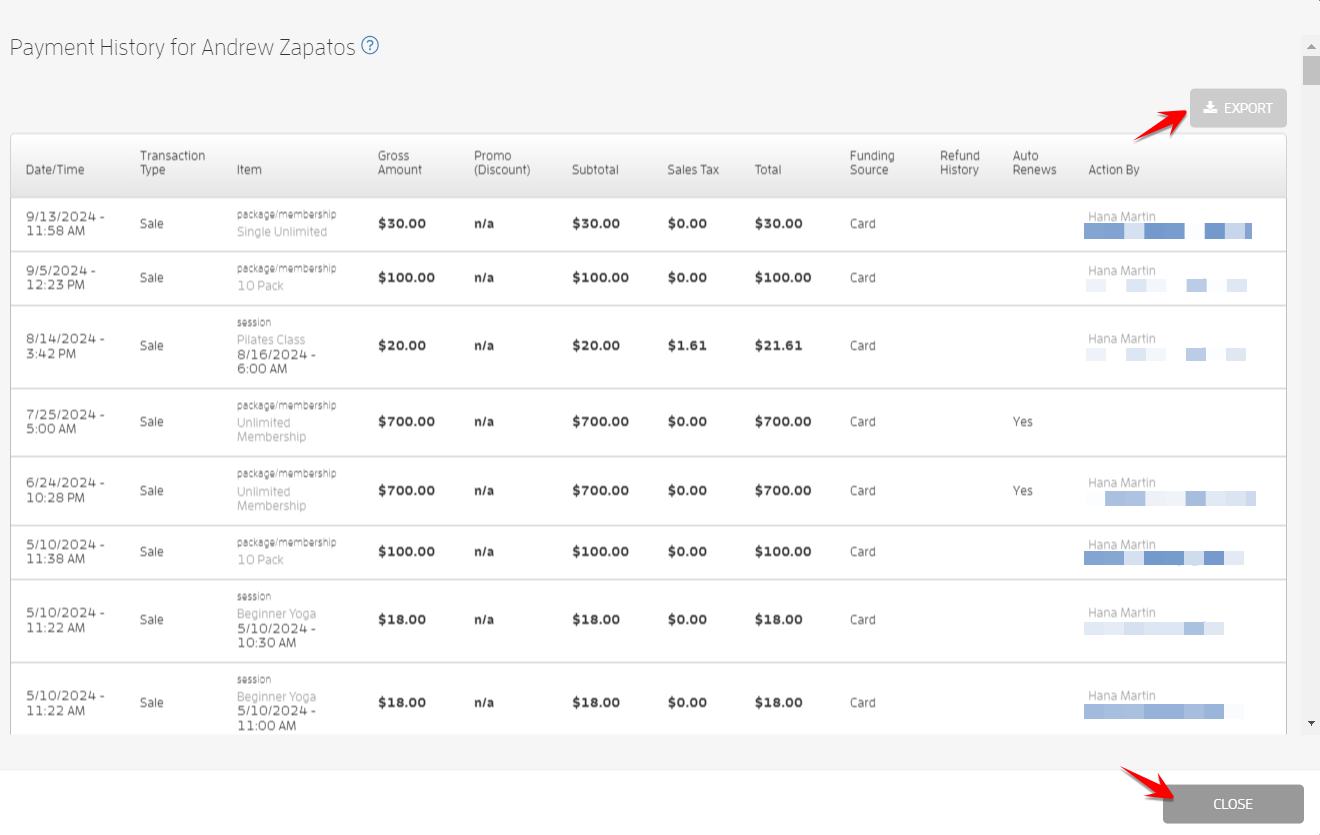Viewport: 1320px width, 835px height.
Task: Select the 9/5/2024 - 12:23 PM date cell
Action: pos(61,278)
